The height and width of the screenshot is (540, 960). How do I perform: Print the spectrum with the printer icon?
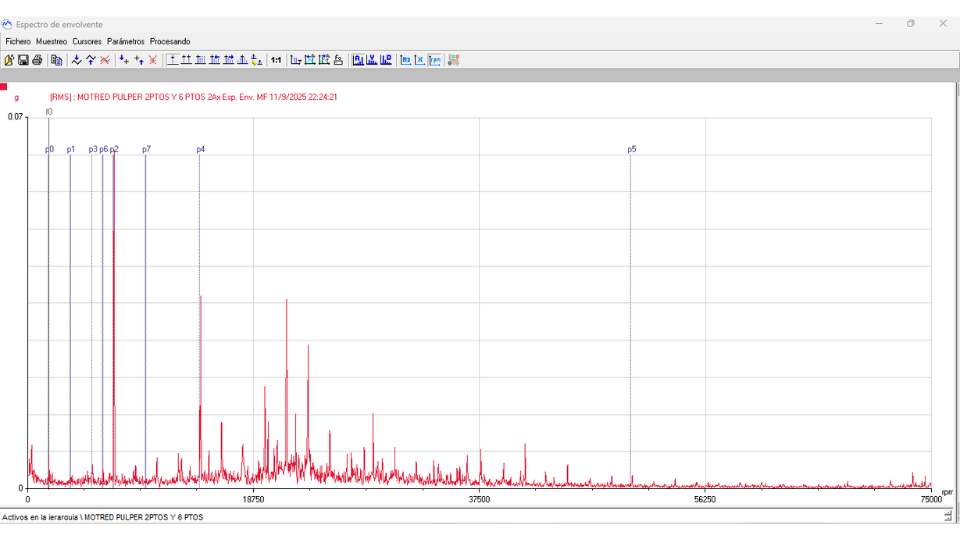(37, 60)
